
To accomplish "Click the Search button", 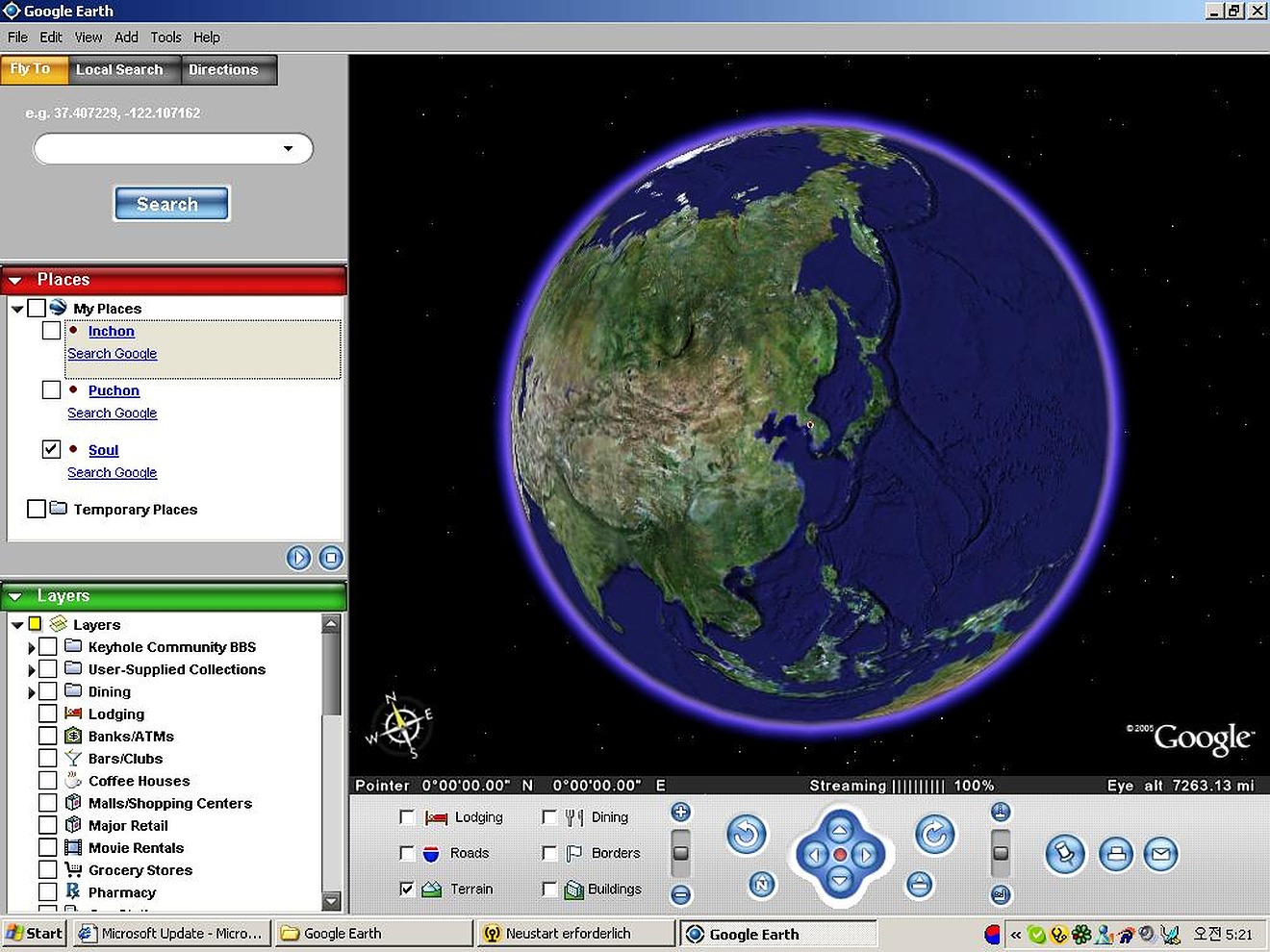I will point(171,204).
